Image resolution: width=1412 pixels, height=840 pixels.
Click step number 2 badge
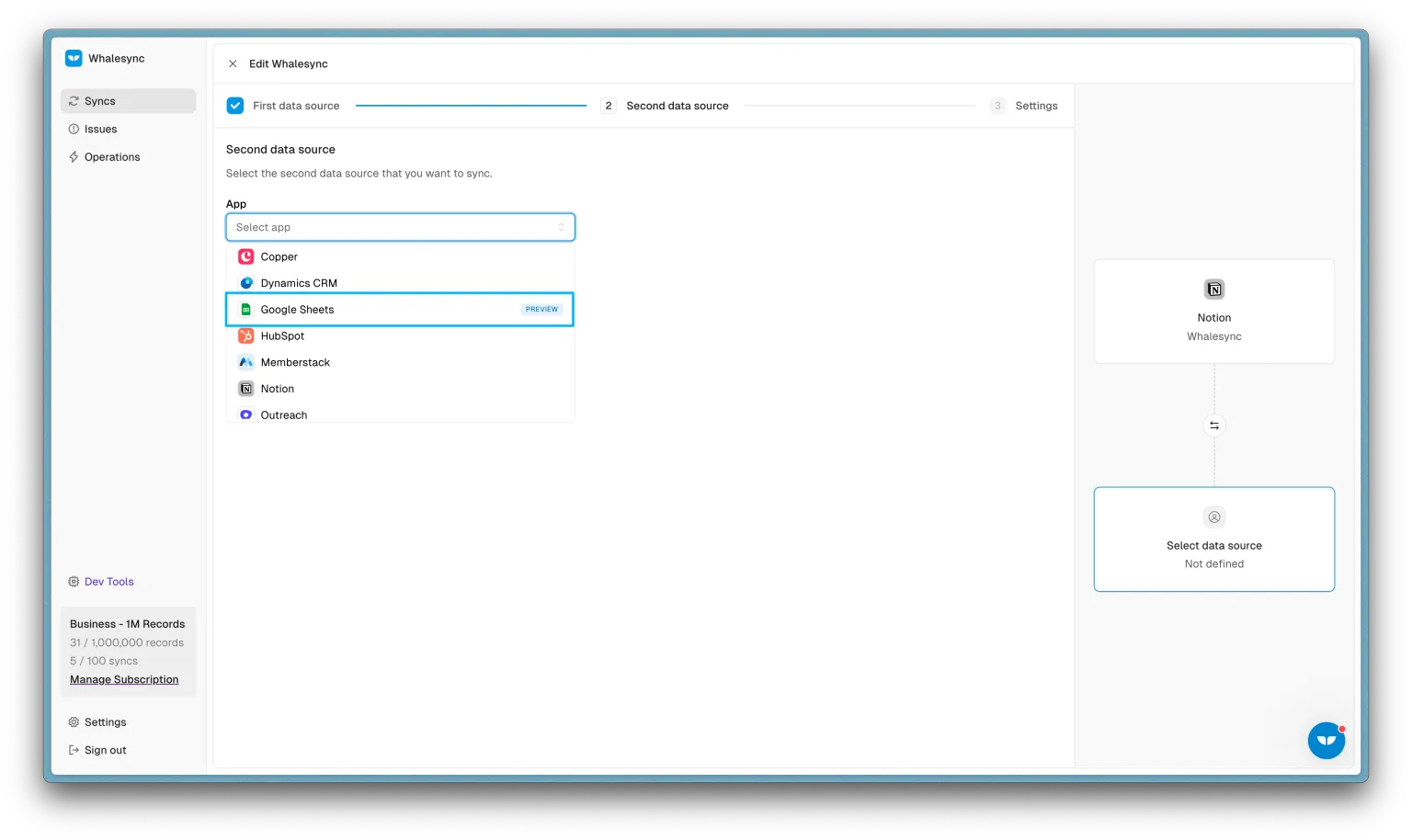[x=609, y=106]
